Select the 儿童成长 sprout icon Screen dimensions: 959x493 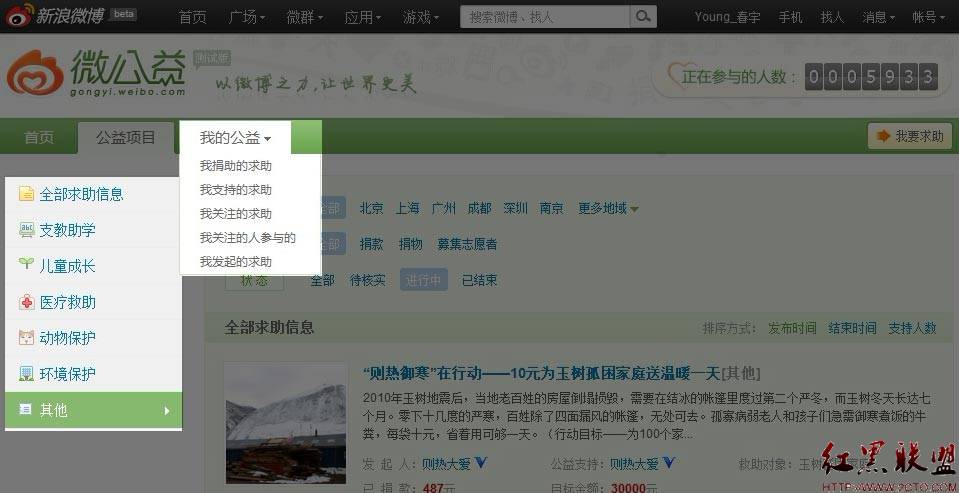point(26,266)
